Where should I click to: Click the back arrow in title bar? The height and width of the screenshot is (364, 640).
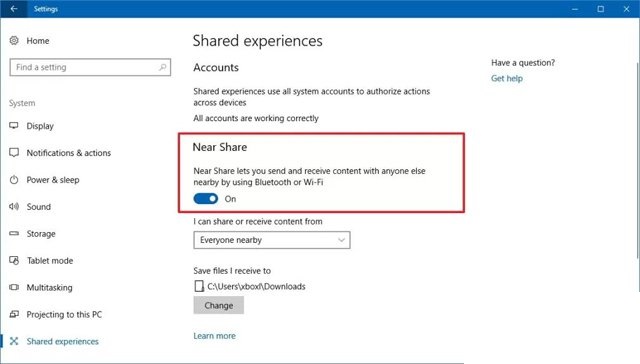pos(14,9)
